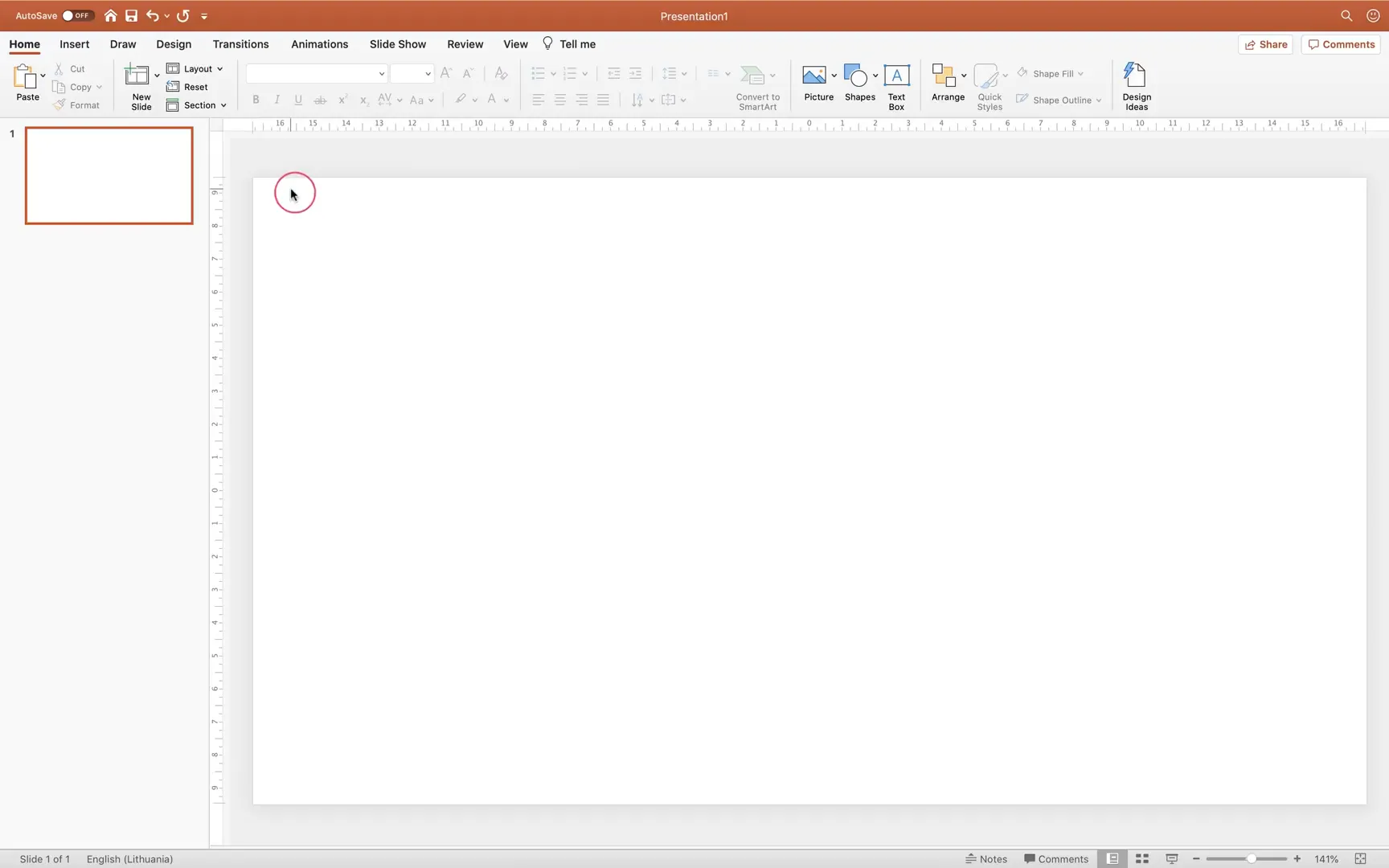Toggle Bold formatting

coord(256,100)
